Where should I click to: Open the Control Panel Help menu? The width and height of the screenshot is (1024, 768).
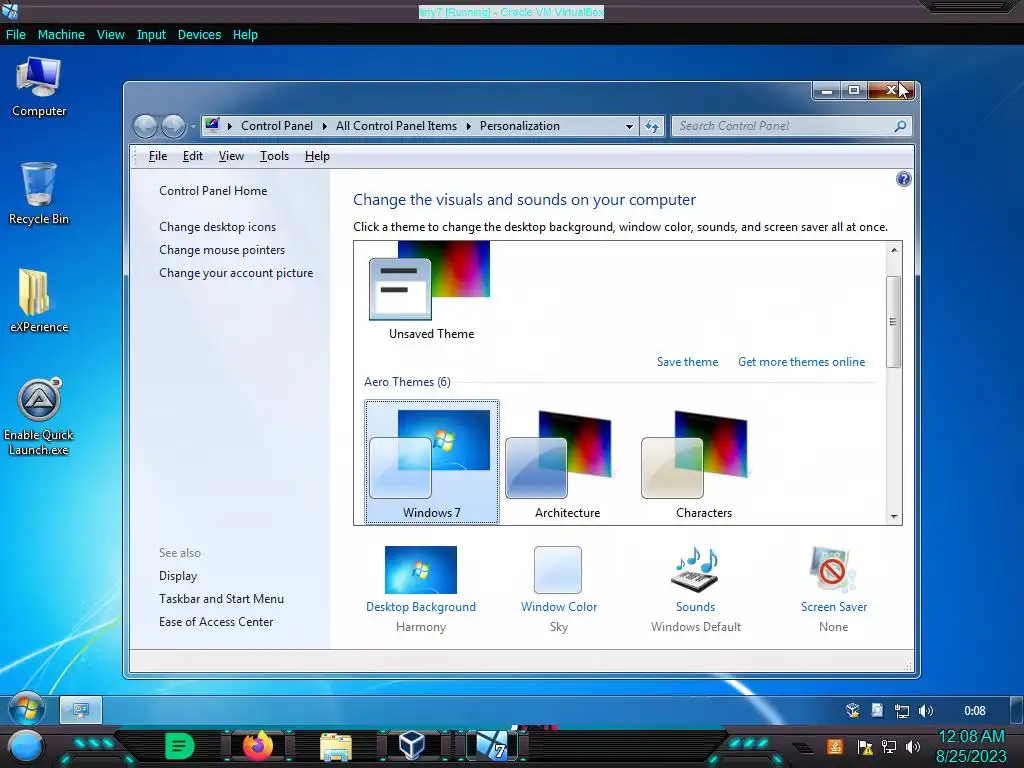tap(317, 156)
